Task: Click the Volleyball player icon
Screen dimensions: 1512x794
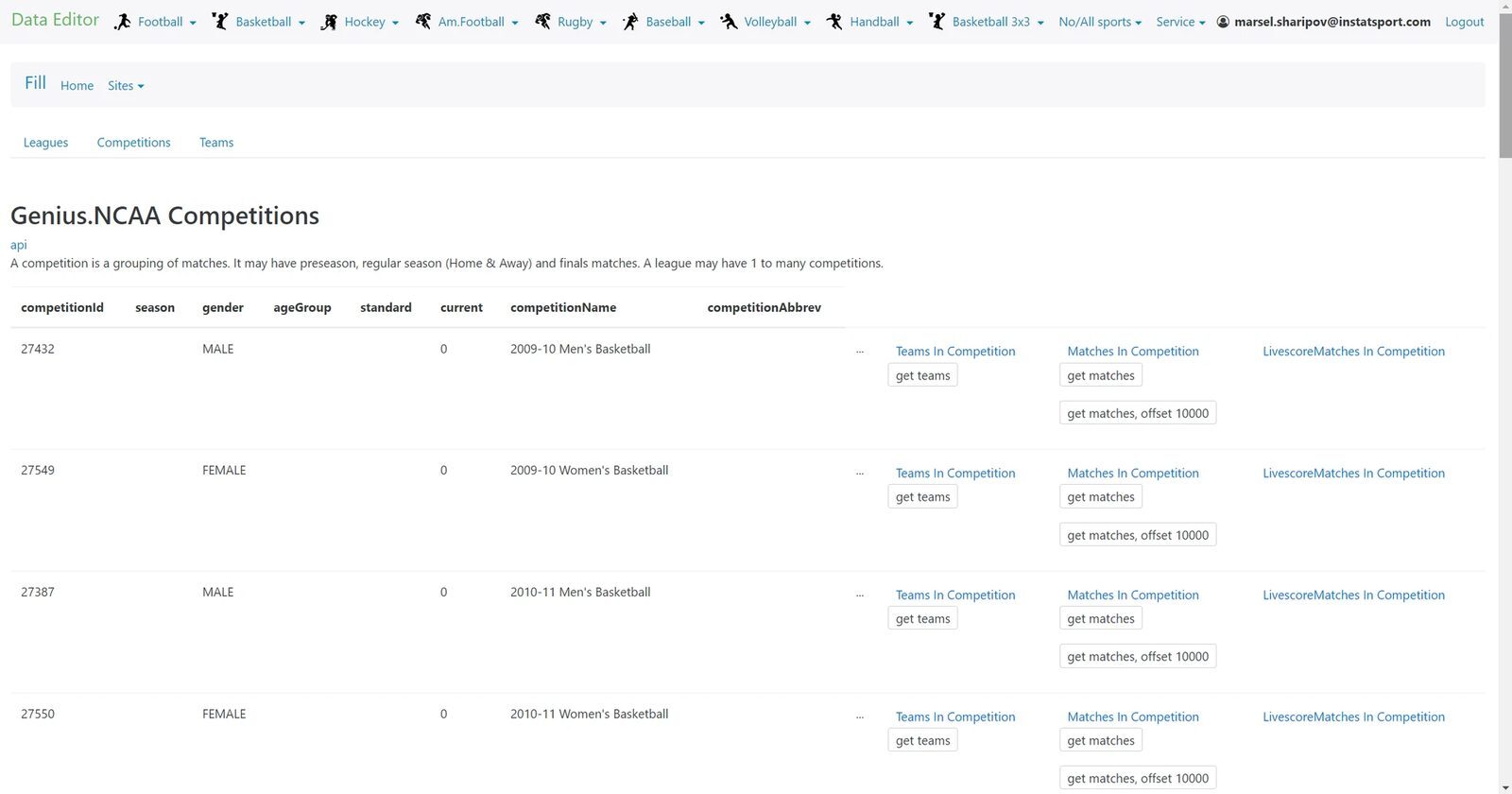Action: pyautogui.click(x=729, y=21)
